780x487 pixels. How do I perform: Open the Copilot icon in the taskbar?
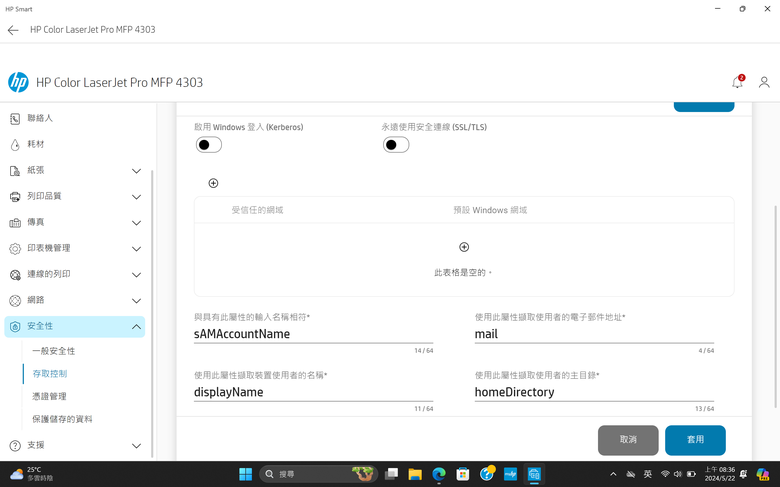763,474
